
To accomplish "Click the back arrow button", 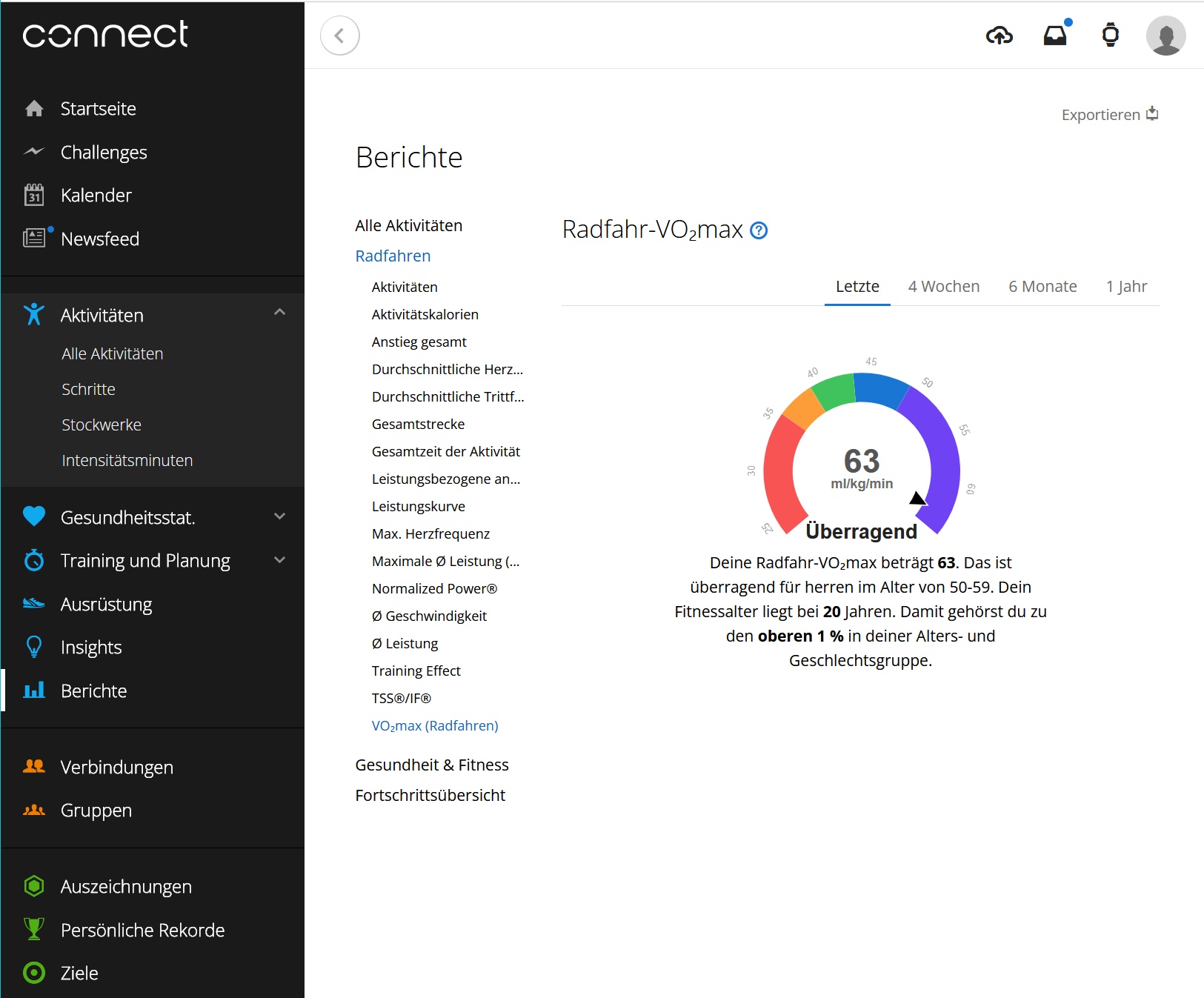I will [340, 36].
